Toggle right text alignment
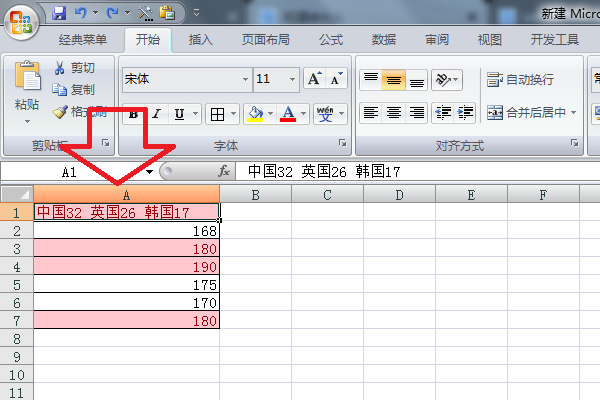The width and height of the screenshot is (600, 400). [417, 113]
